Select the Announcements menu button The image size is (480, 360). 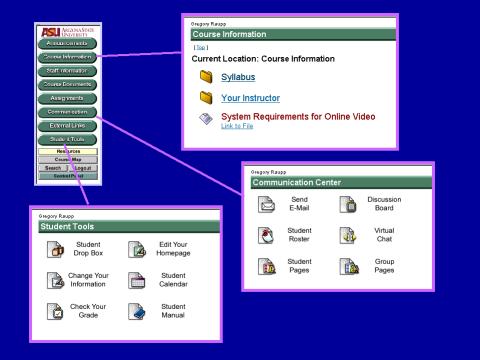pos(67,43)
